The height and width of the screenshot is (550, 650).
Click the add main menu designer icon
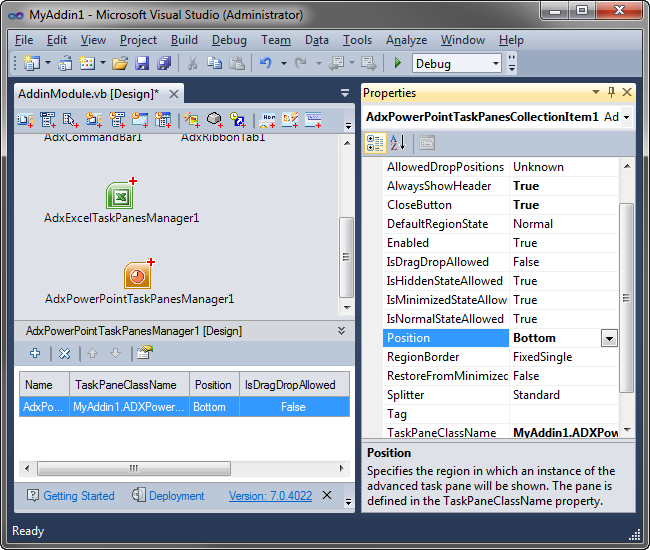click(48, 120)
